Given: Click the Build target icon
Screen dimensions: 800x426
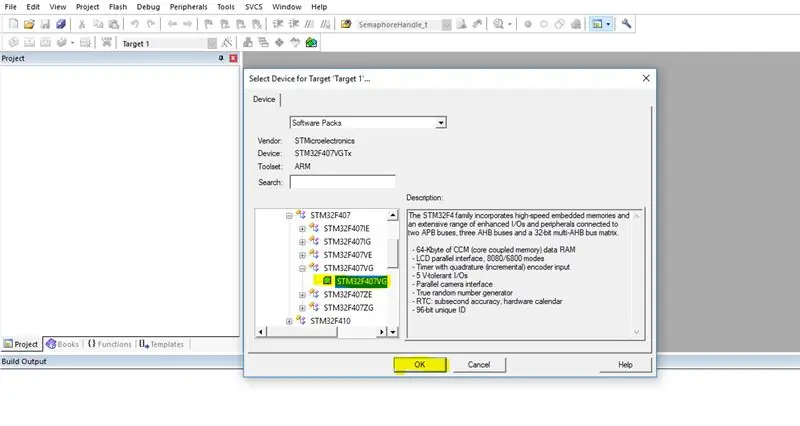Looking at the screenshot, I should click(x=30, y=43).
